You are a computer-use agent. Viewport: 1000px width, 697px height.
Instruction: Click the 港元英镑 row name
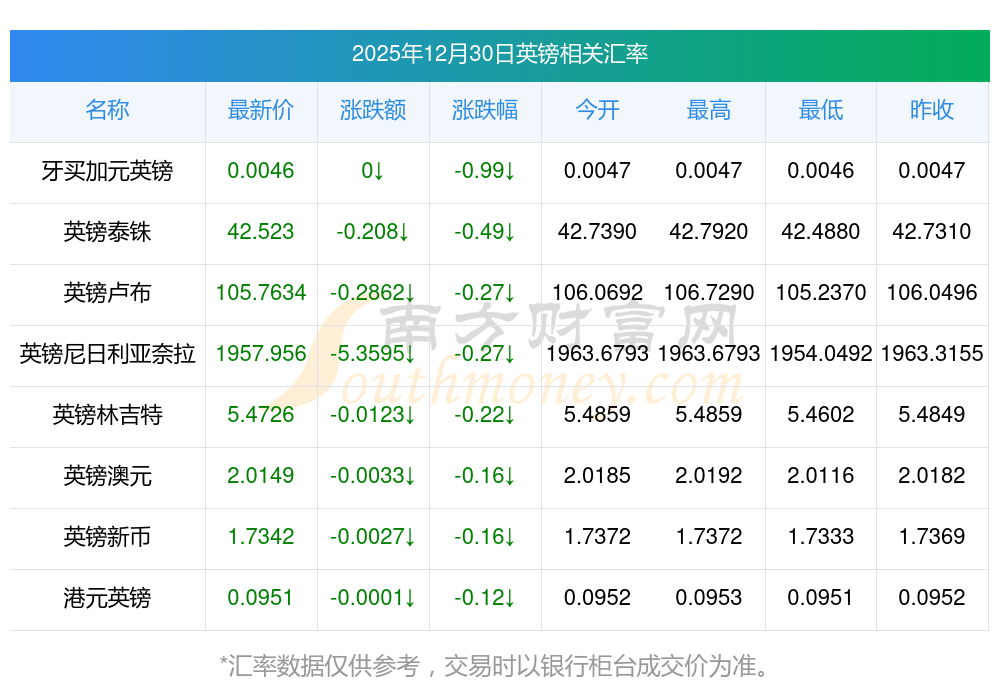point(107,598)
